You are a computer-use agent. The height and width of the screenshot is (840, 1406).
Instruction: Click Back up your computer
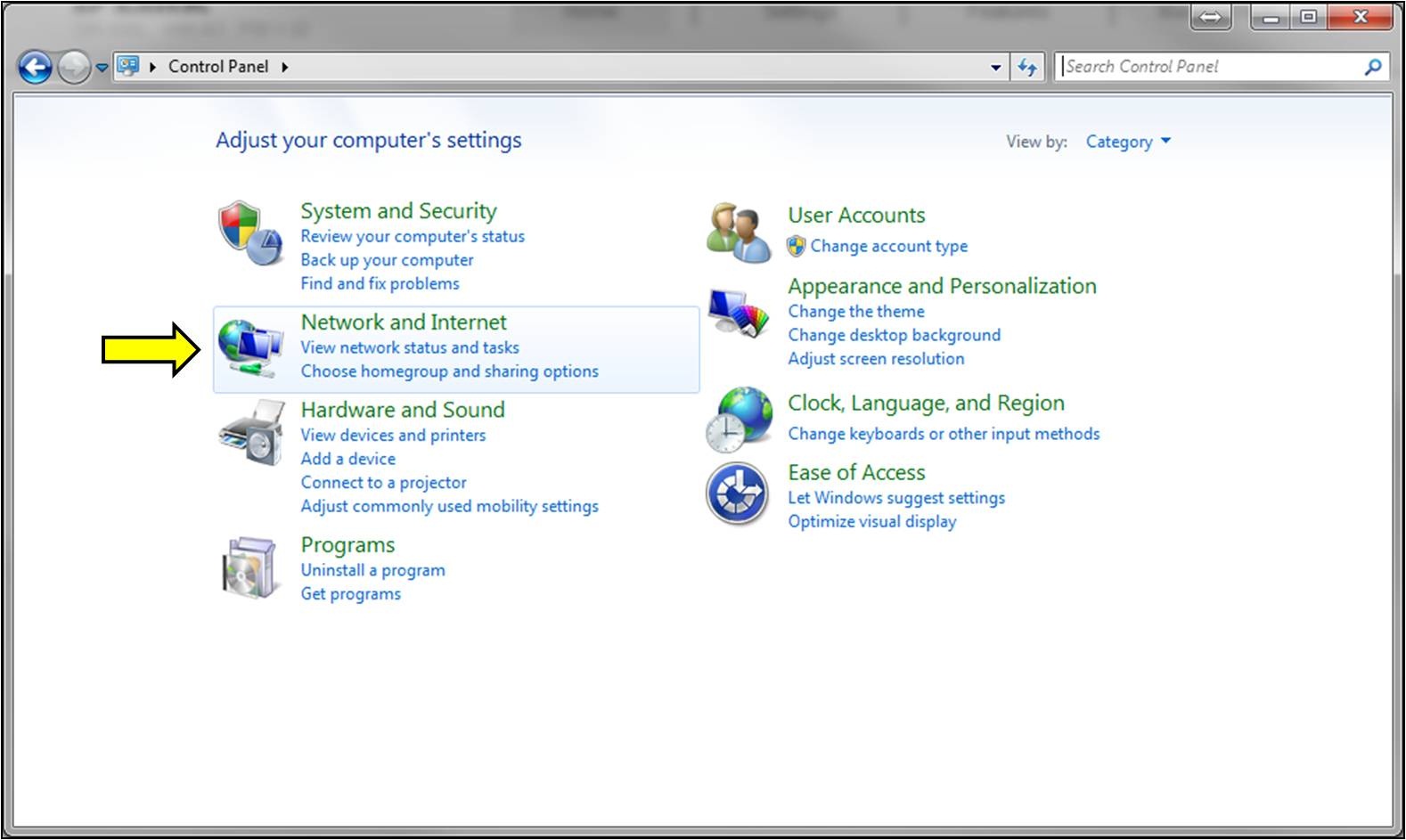click(x=387, y=260)
